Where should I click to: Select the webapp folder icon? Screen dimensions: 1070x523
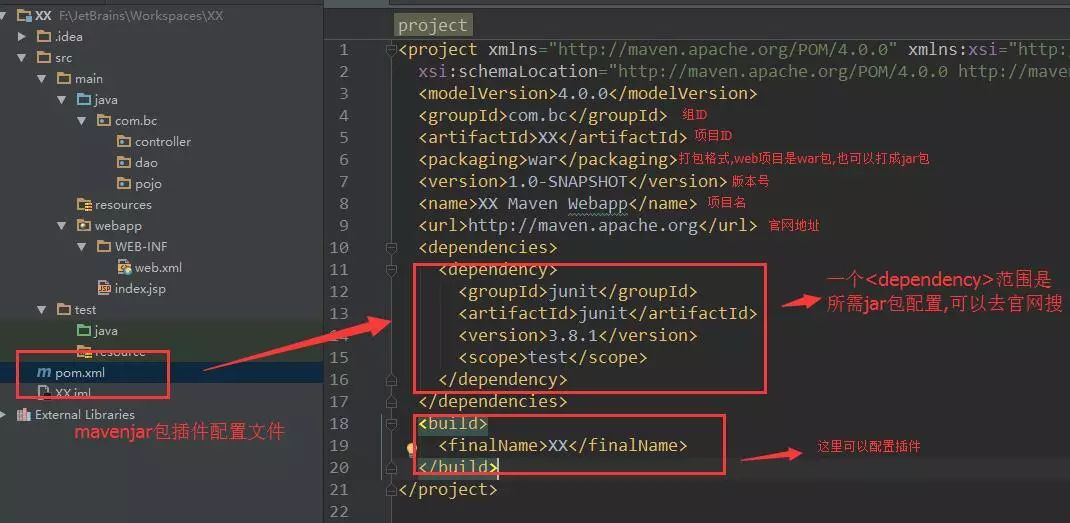coord(84,225)
